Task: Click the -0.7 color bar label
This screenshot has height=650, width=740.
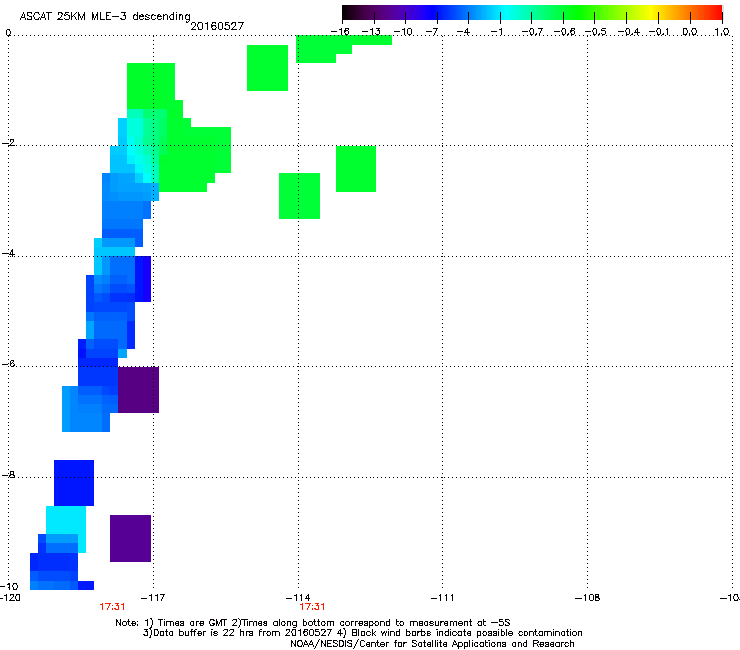Action: coord(532,32)
